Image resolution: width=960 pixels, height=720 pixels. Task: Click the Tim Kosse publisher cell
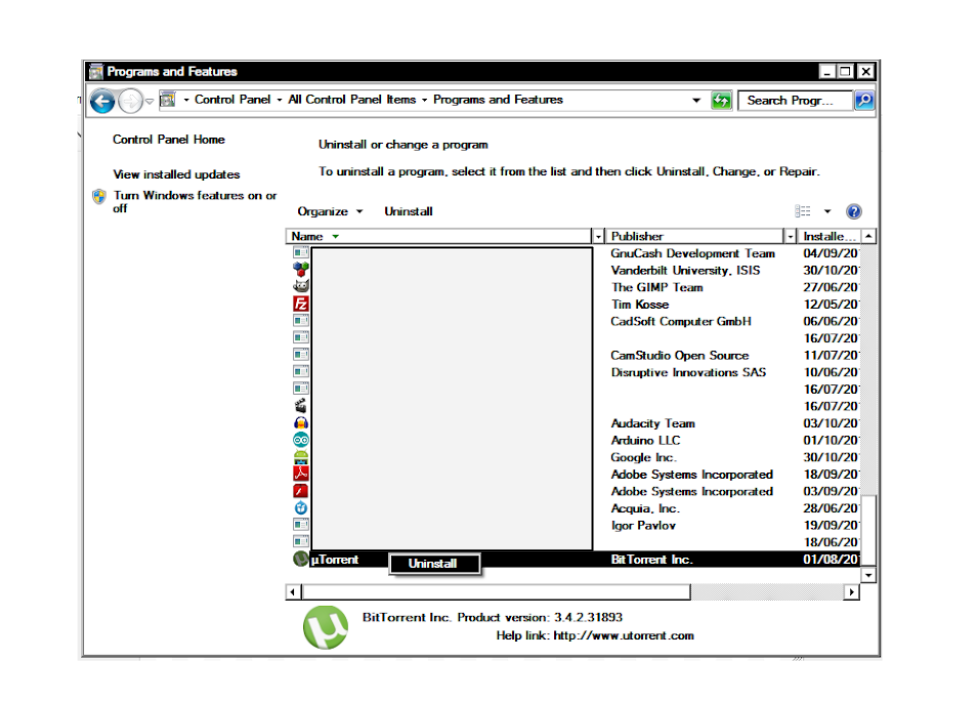[x=640, y=304]
